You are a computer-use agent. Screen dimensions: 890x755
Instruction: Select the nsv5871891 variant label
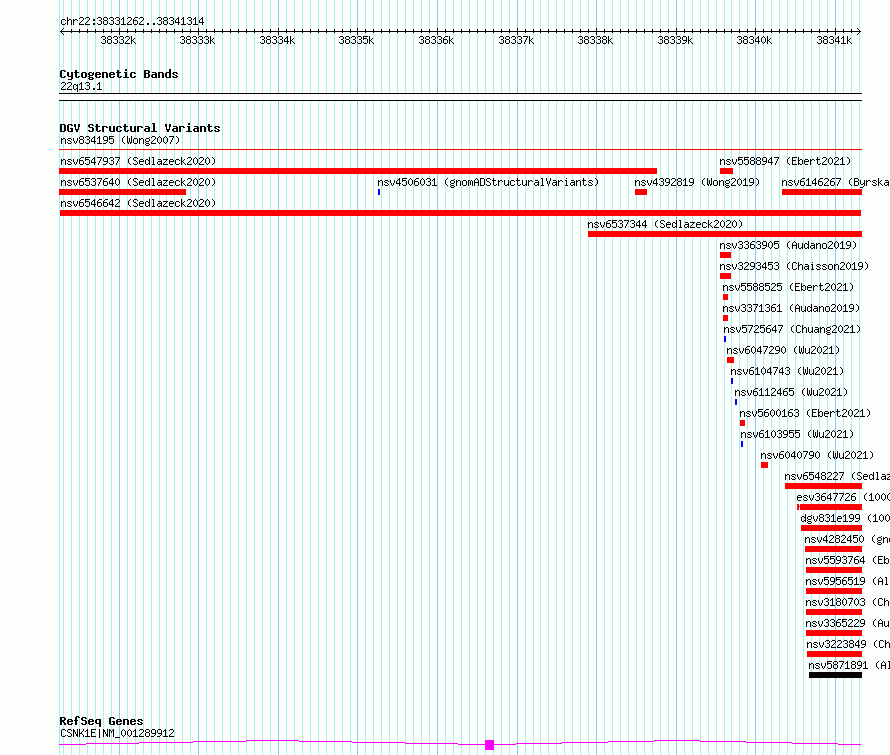[849, 665]
